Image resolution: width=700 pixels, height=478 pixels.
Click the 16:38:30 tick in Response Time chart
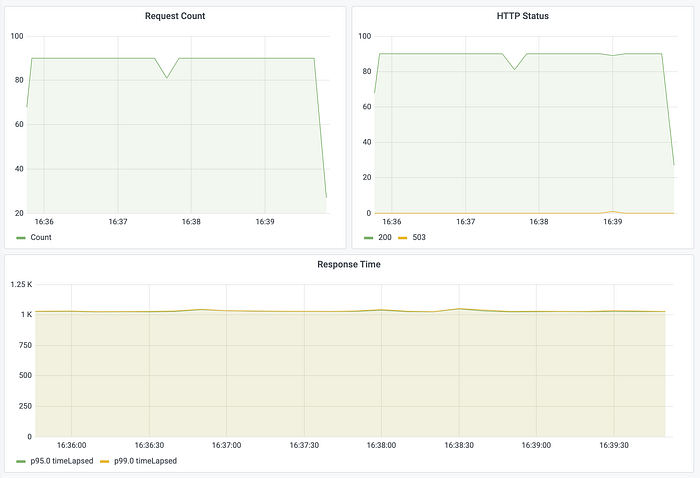click(459, 445)
